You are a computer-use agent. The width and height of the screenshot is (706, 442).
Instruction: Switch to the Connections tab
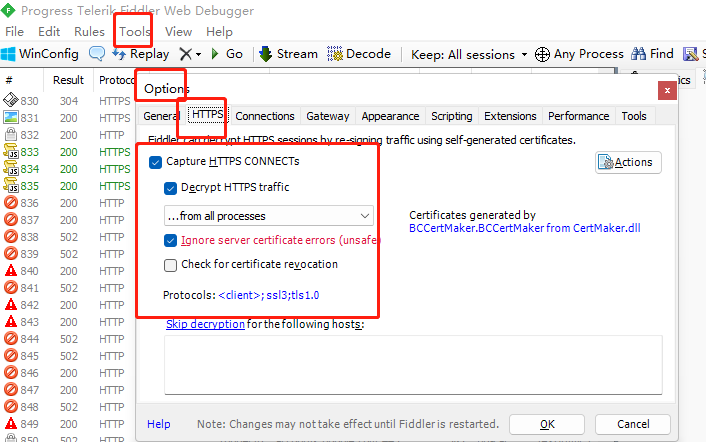tap(265, 116)
